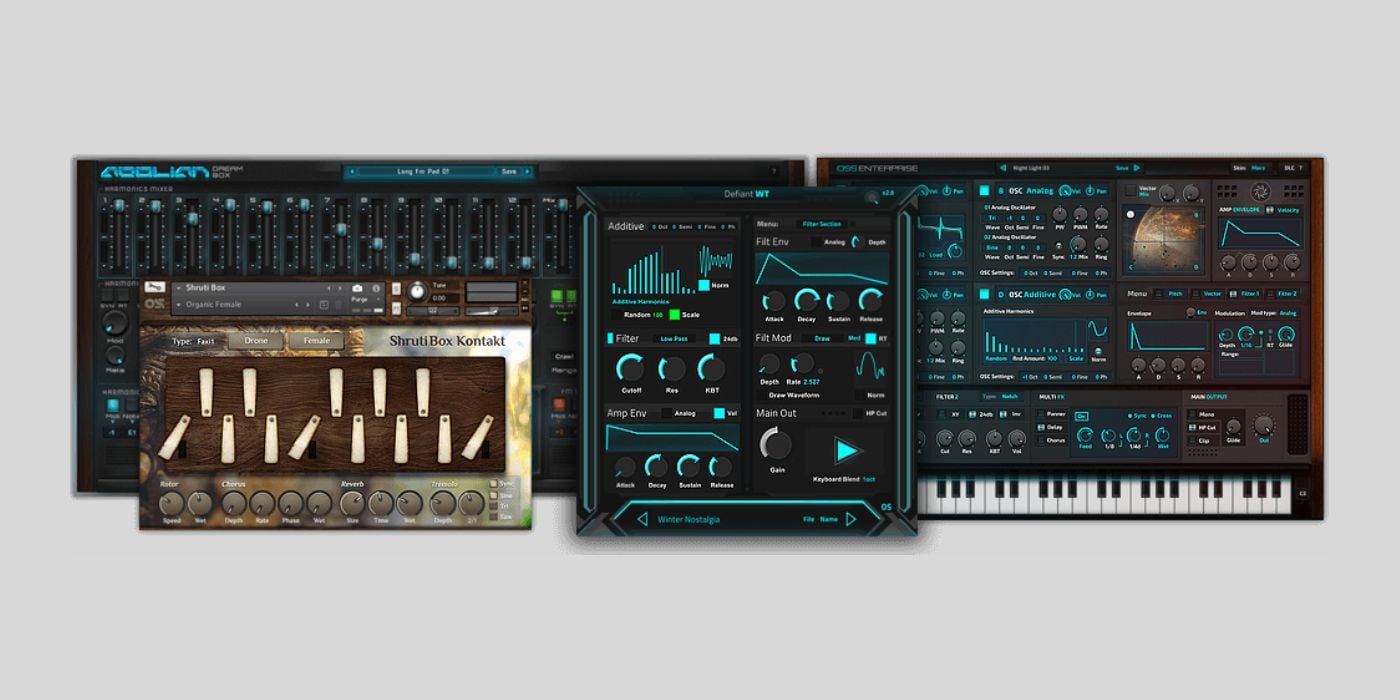Image resolution: width=1400 pixels, height=700 pixels.
Task: Click the Female button in Shruti Box
Action: tap(316, 341)
